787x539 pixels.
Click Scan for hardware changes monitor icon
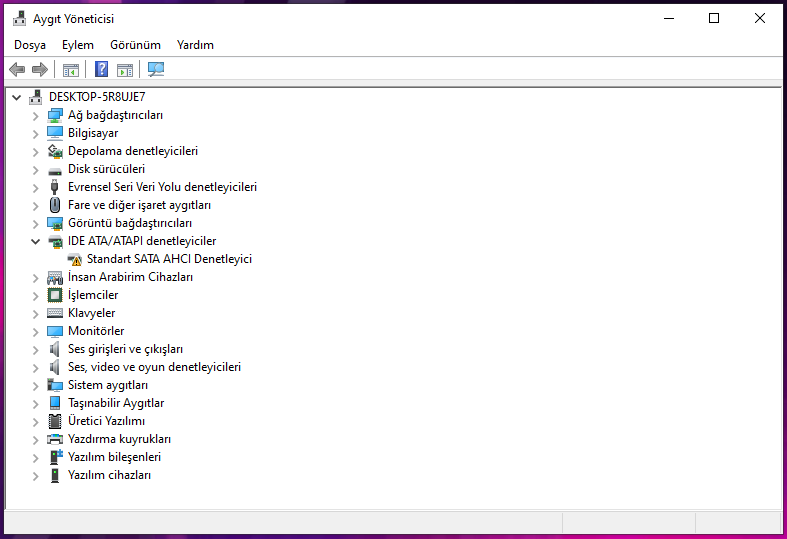coord(156,69)
